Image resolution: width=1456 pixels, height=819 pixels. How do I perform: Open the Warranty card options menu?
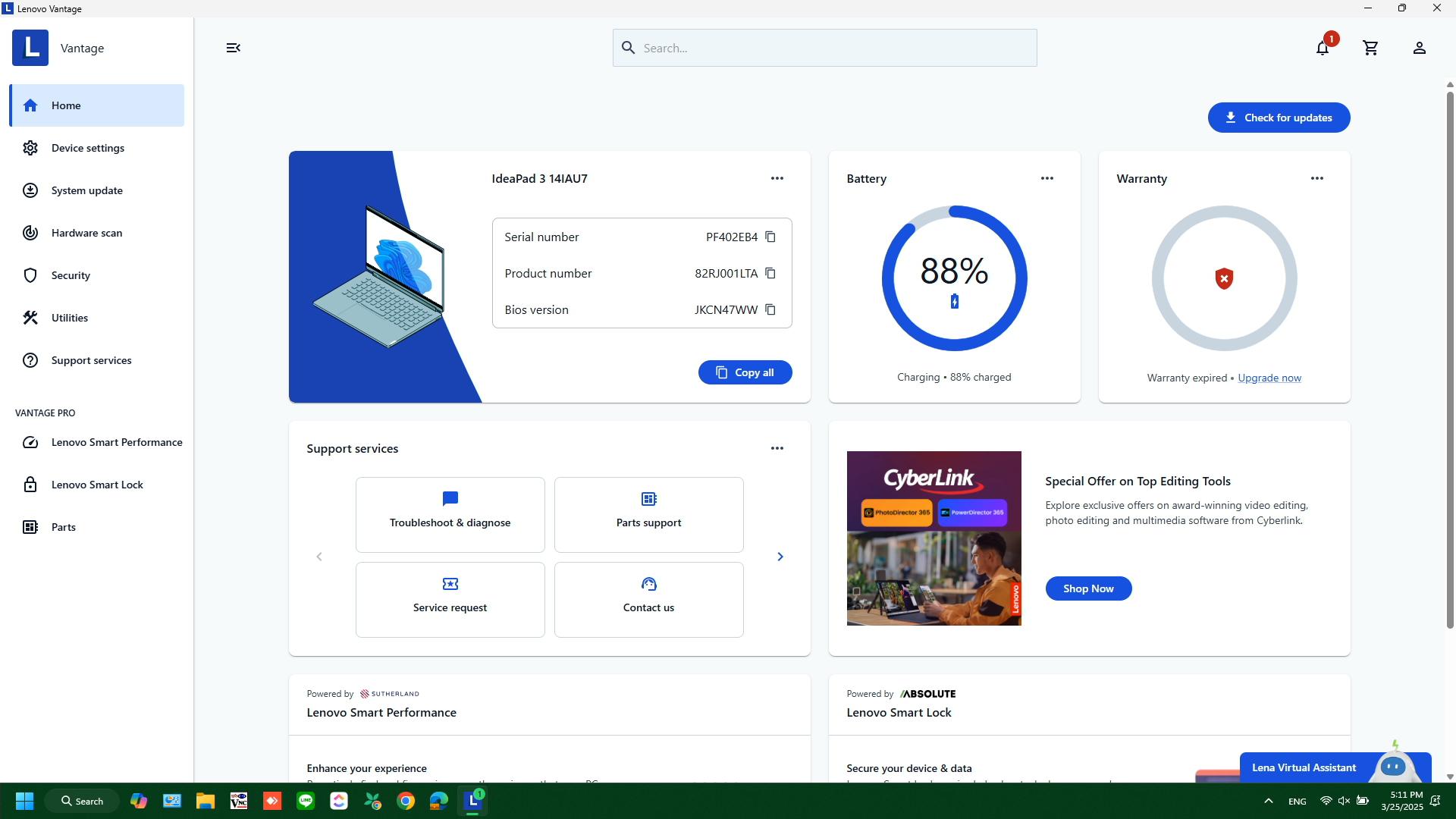[1317, 178]
